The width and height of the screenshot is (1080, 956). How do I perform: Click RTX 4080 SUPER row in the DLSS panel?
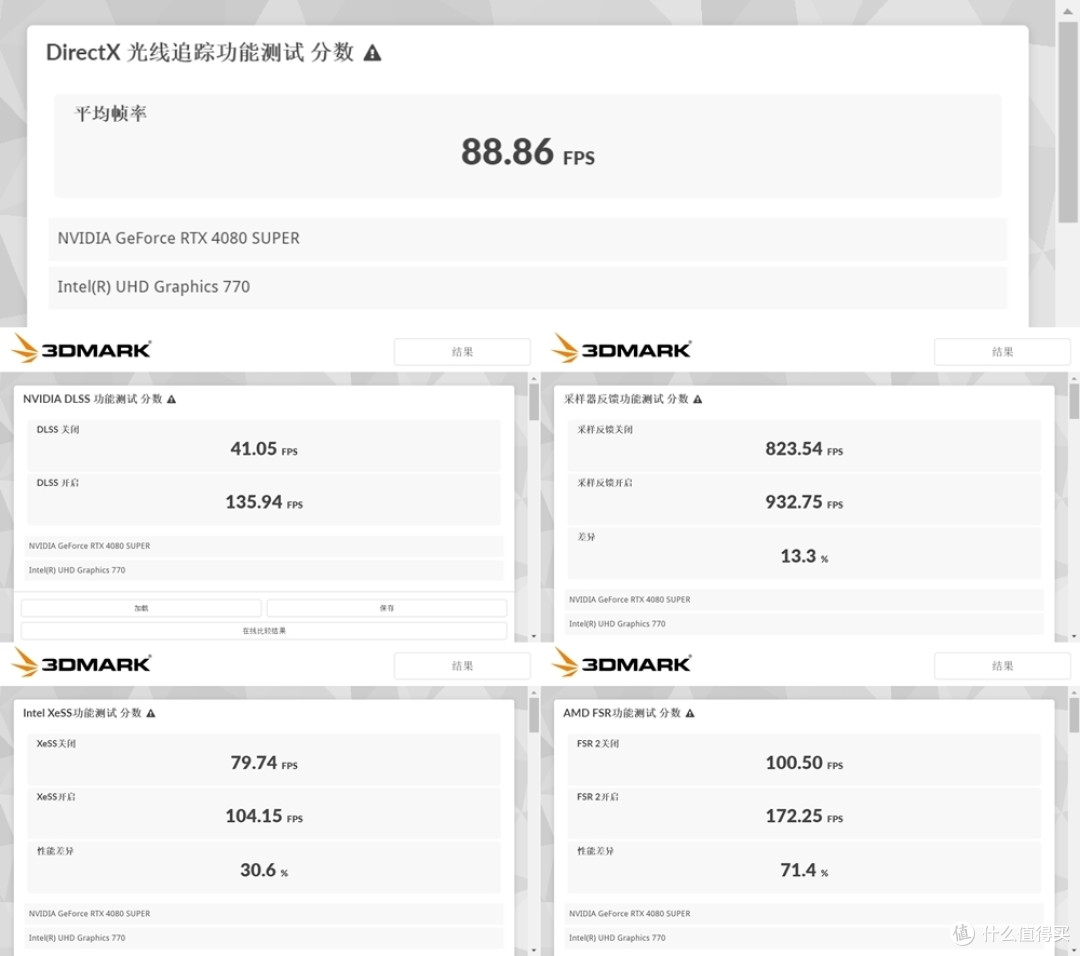pyautogui.click(x=264, y=546)
